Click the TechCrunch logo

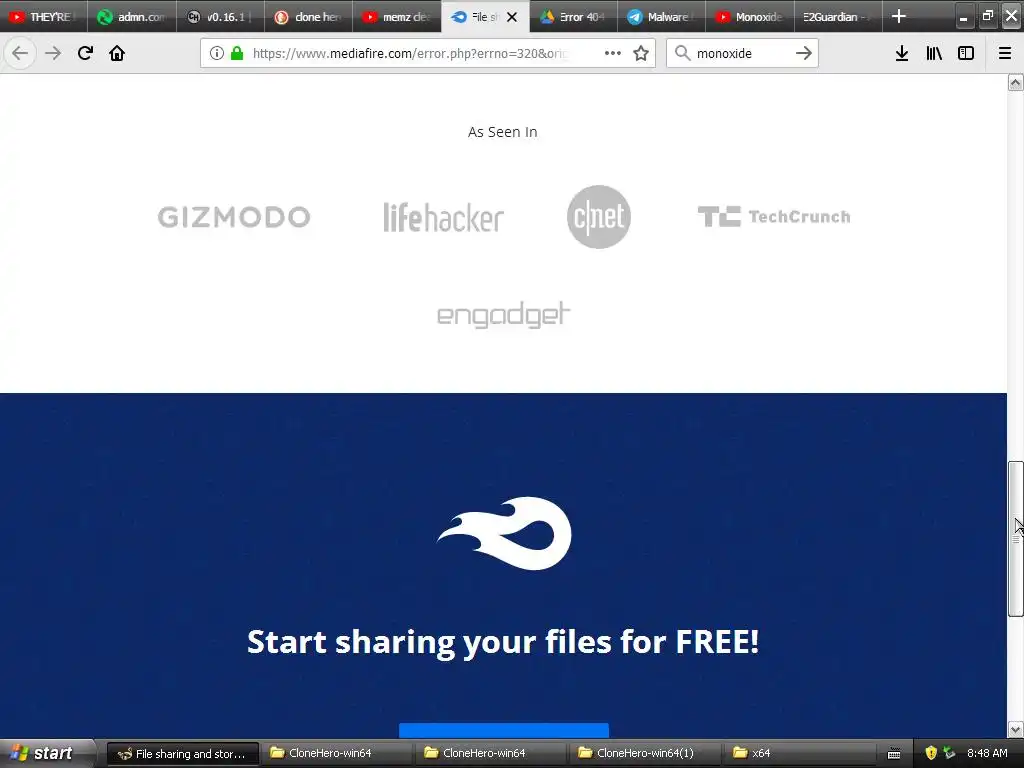[774, 217]
